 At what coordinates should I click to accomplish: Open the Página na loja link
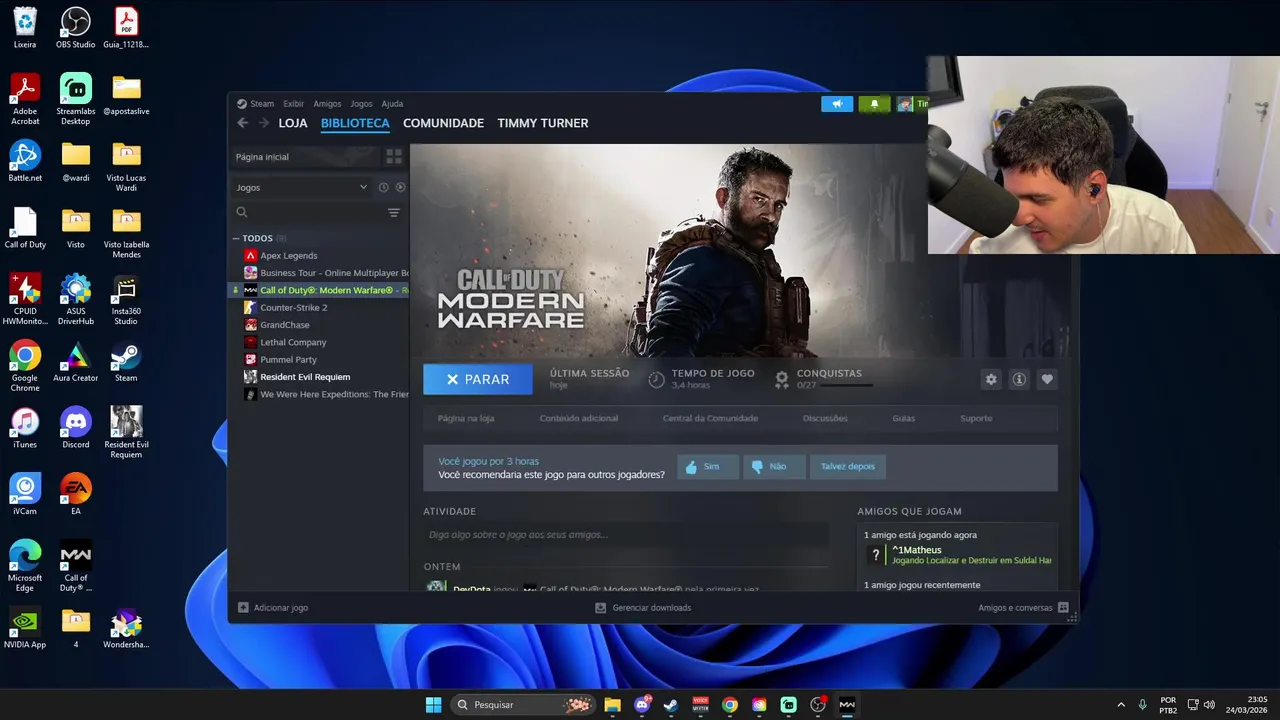coord(466,418)
